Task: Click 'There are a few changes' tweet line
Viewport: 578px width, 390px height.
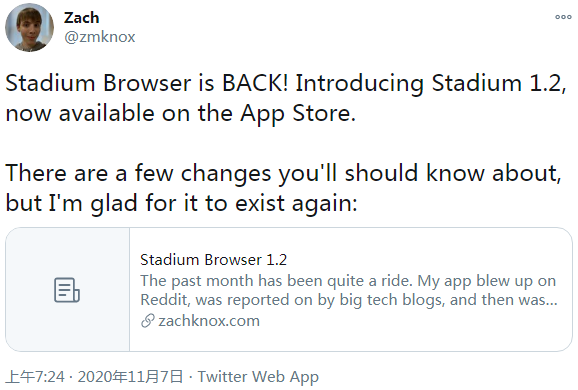Action: pos(283,173)
